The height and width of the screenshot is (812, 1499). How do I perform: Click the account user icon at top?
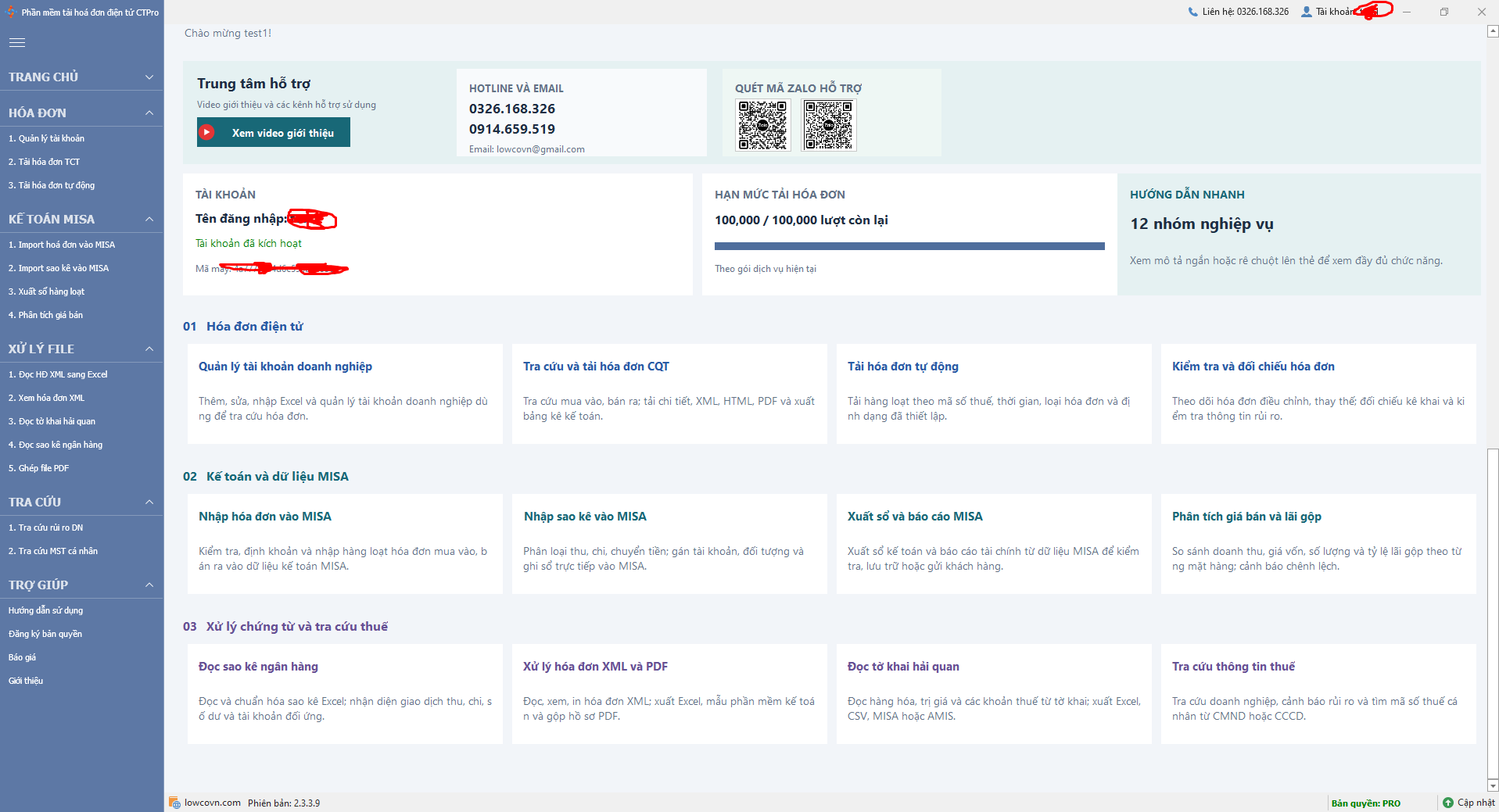click(x=1307, y=12)
